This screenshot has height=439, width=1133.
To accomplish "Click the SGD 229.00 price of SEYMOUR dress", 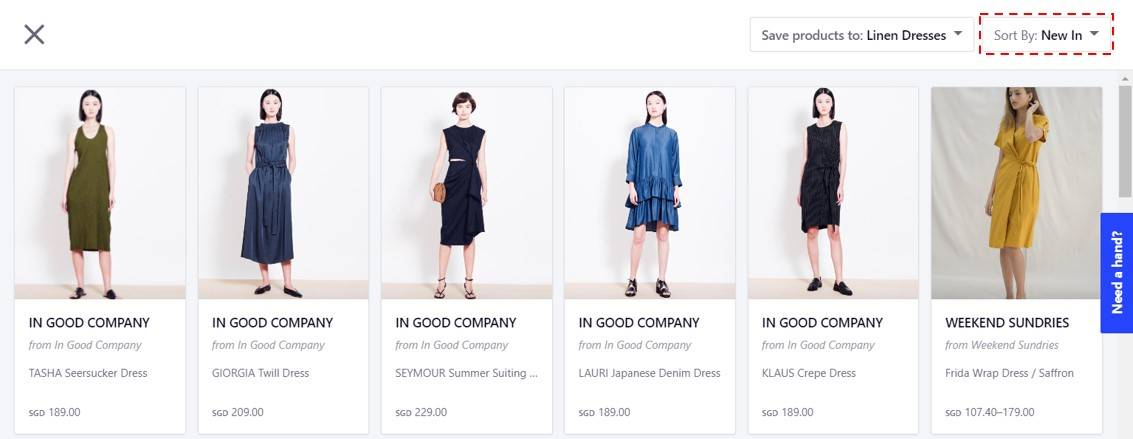I will click(421, 412).
